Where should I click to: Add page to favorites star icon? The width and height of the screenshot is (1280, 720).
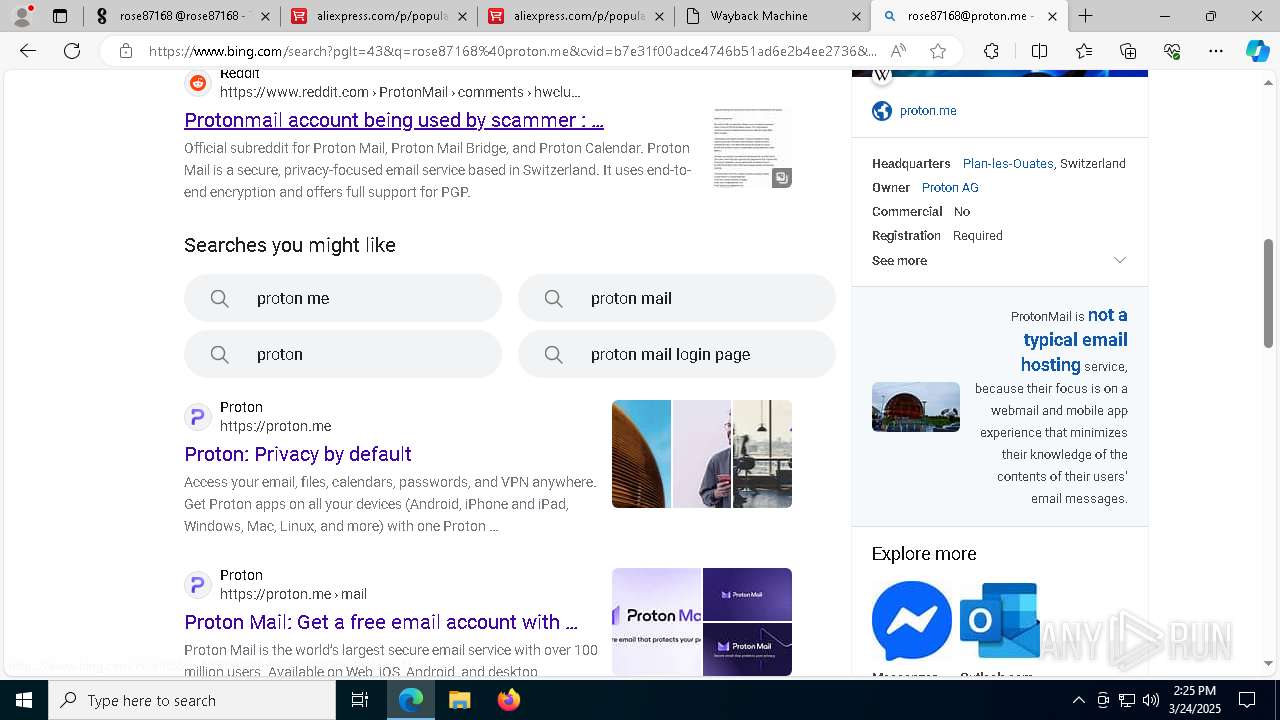(938, 51)
